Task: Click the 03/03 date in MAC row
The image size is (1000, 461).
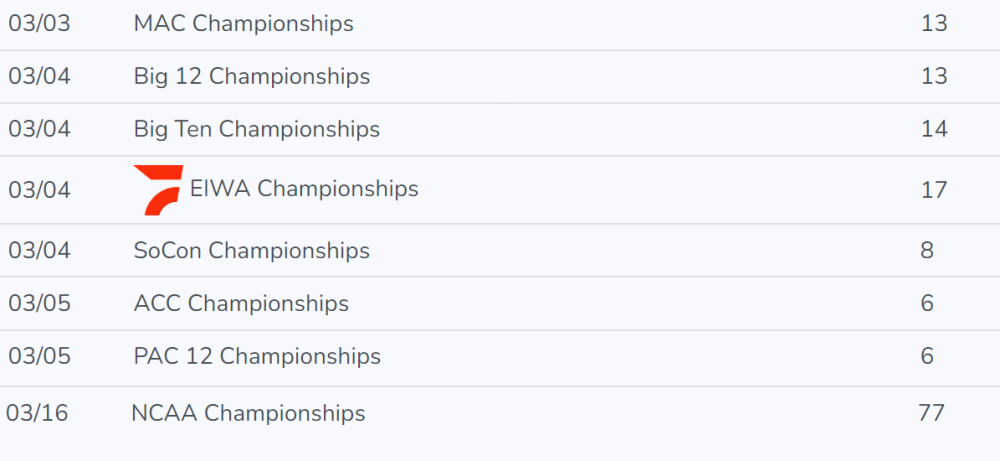Action: pyautogui.click(x=40, y=24)
